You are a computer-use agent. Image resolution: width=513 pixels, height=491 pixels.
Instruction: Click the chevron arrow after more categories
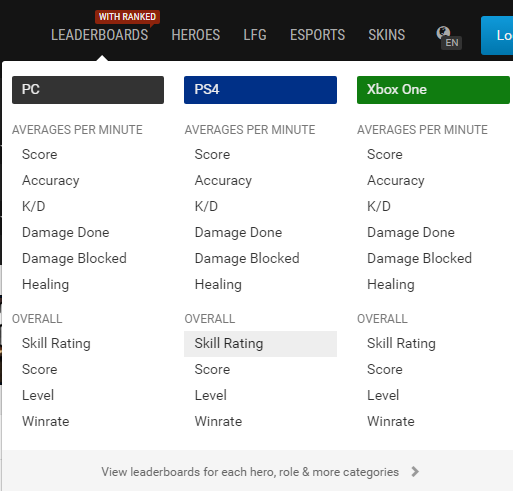tap(415, 472)
